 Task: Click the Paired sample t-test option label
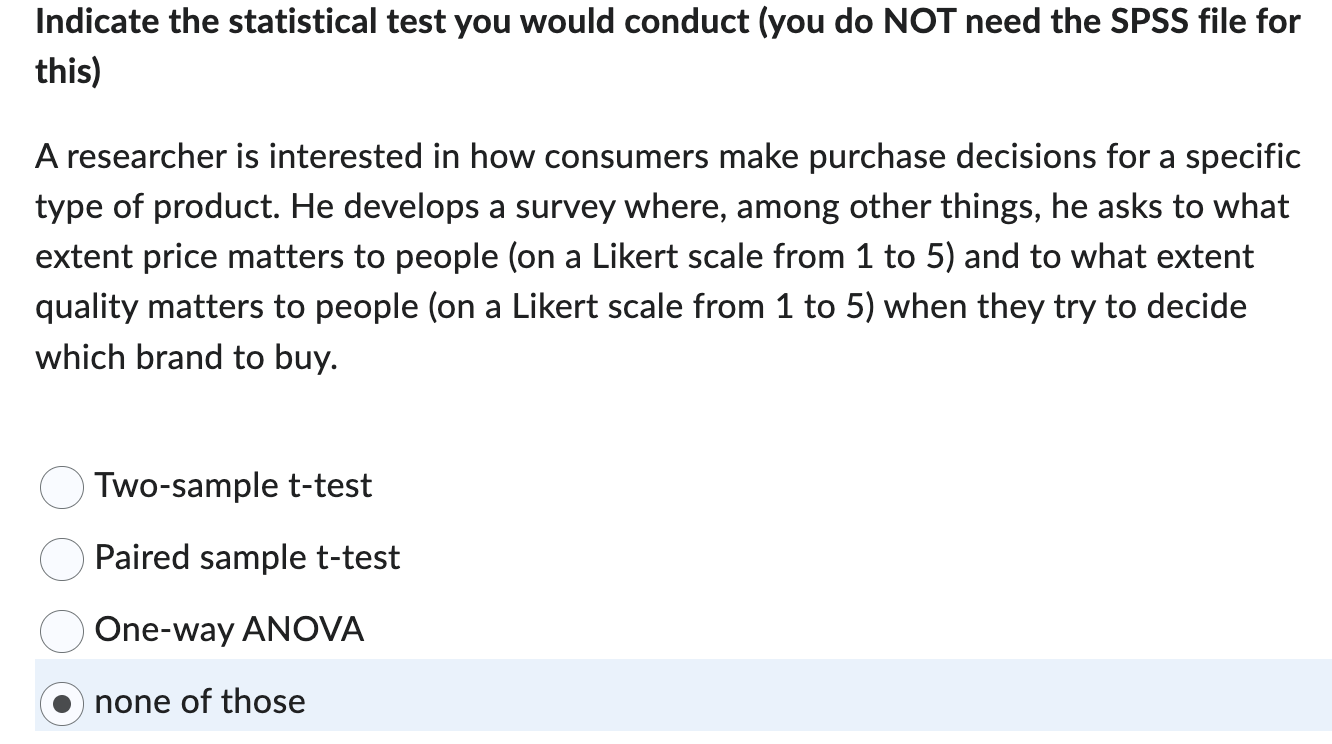[247, 559]
